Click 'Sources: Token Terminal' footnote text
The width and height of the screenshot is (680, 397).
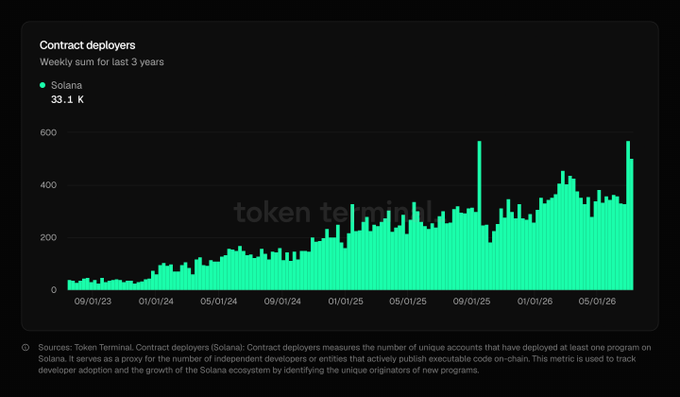click(x=85, y=348)
